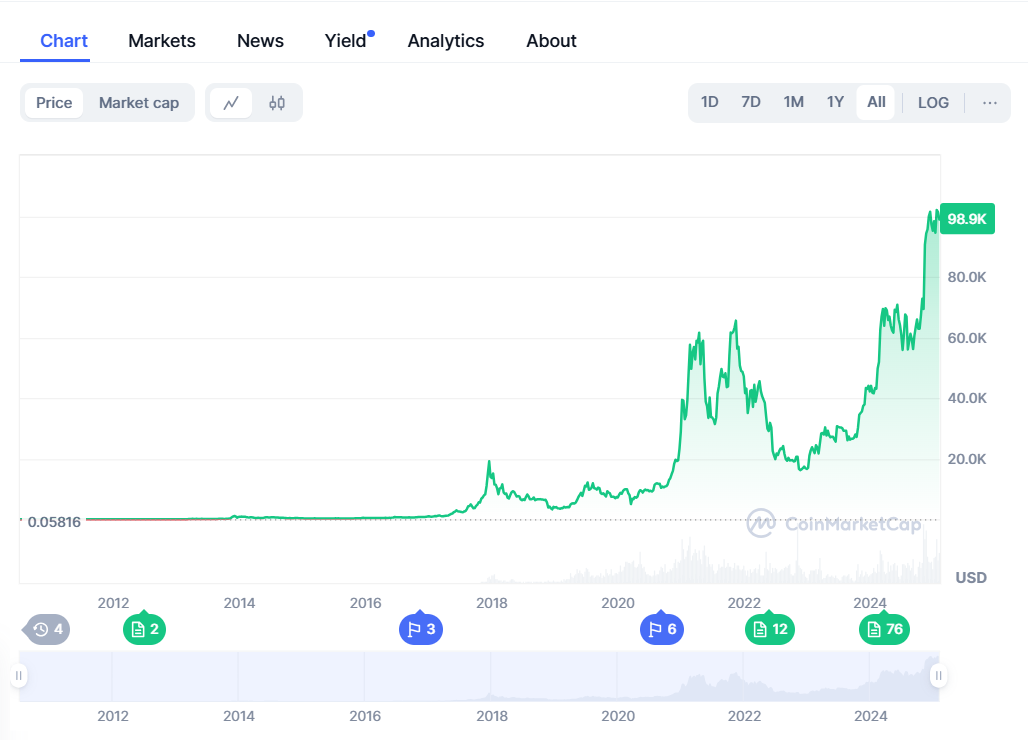Viewport: 1028px width, 740px height.
Task: Open the history marker showing 4
Action: point(47,629)
